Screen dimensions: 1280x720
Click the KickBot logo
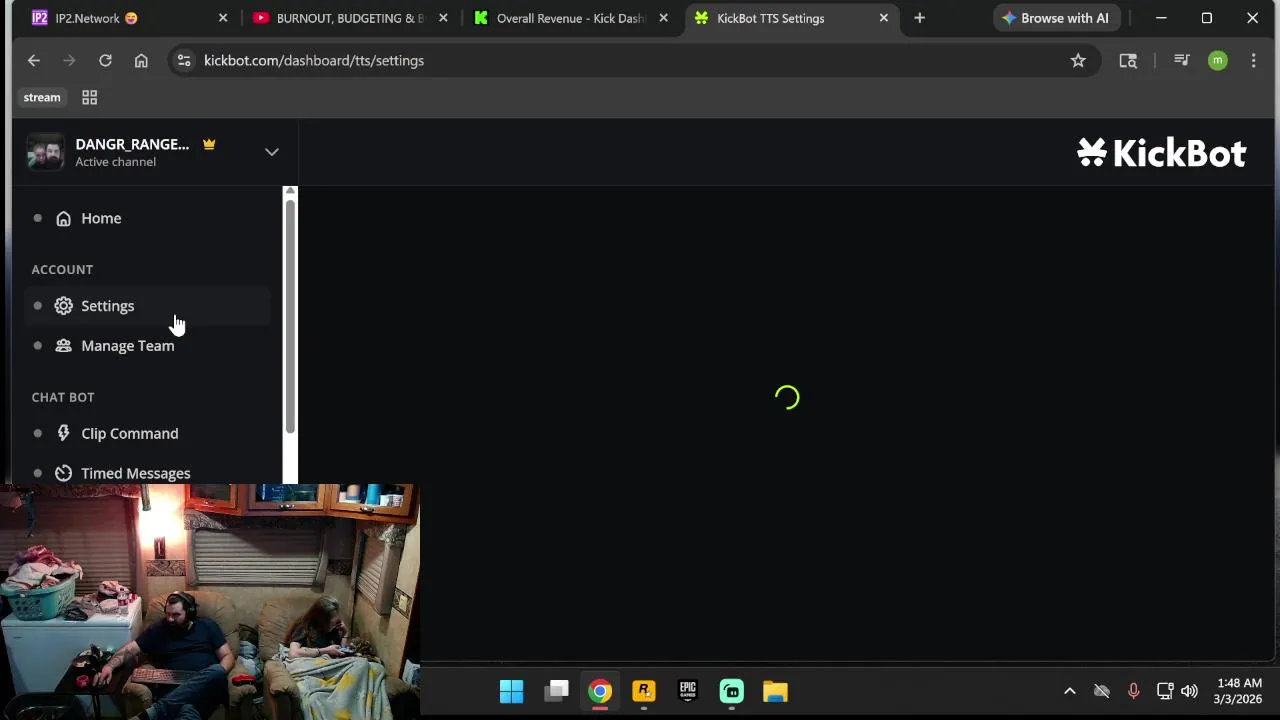(x=1162, y=152)
